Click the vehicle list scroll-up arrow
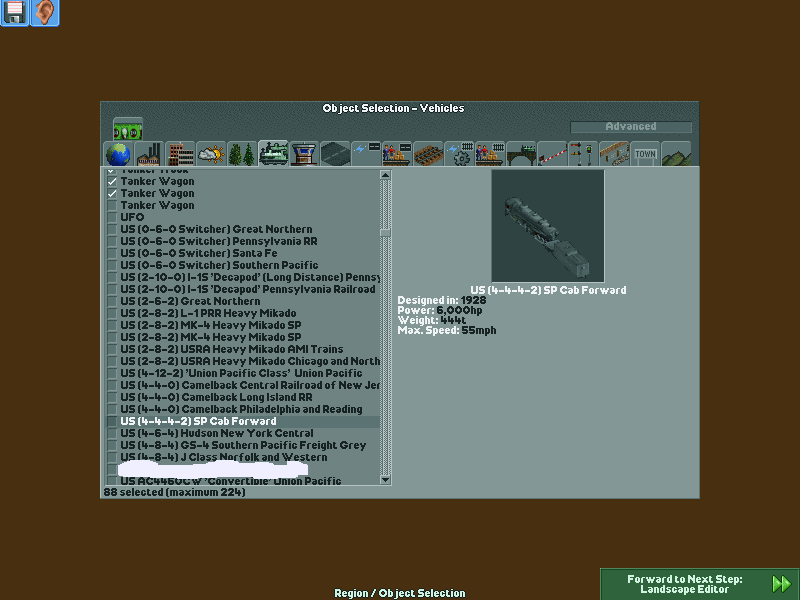Screen dimensions: 800x600 coord(385,175)
